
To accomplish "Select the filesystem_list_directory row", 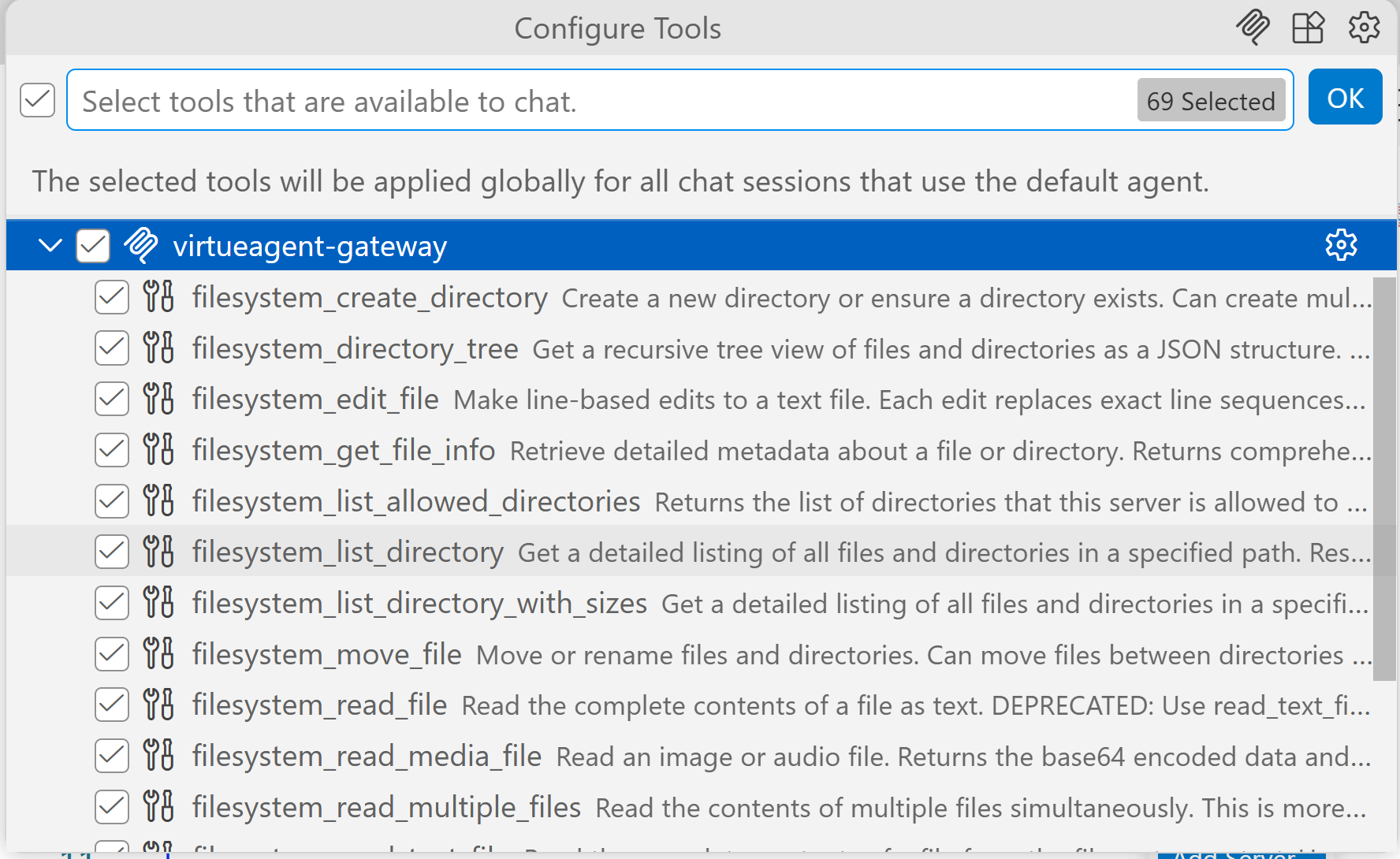I will [x=348, y=552].
